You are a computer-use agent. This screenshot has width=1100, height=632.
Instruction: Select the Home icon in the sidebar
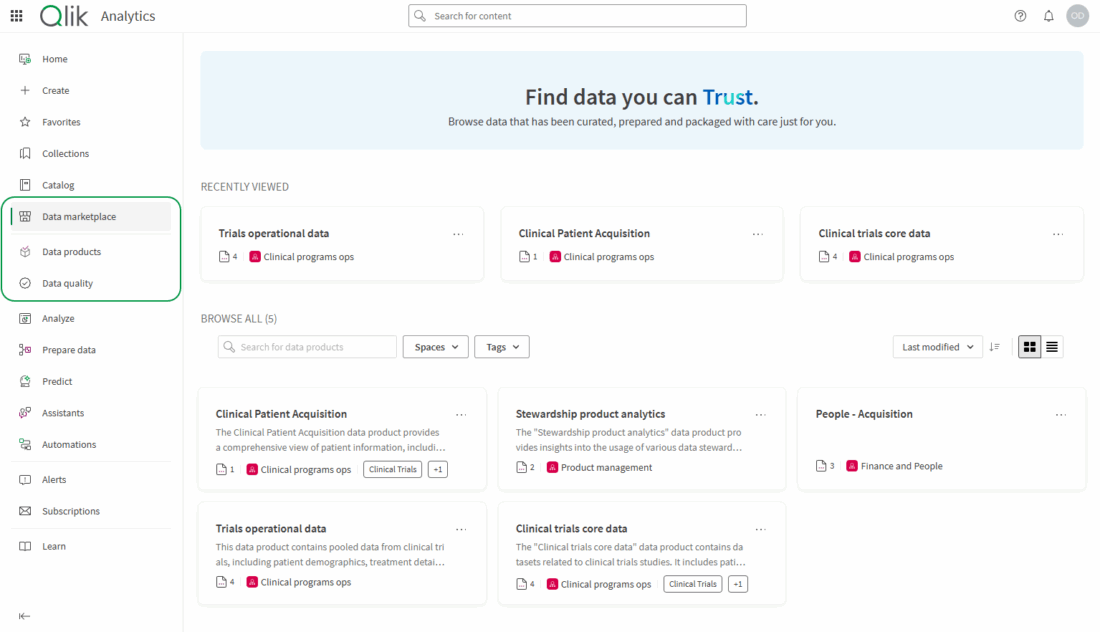coord(24,59)
